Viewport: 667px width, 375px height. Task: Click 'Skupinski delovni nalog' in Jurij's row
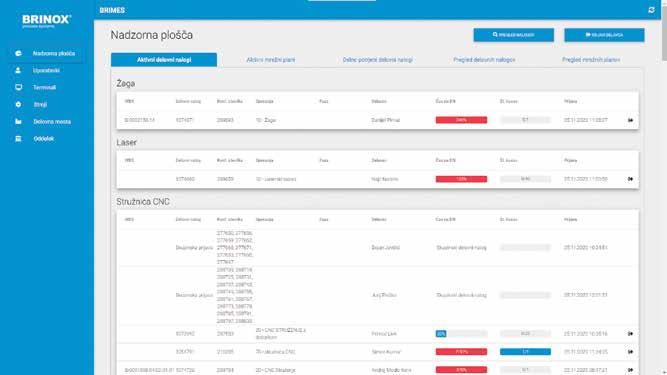[461, 295]
